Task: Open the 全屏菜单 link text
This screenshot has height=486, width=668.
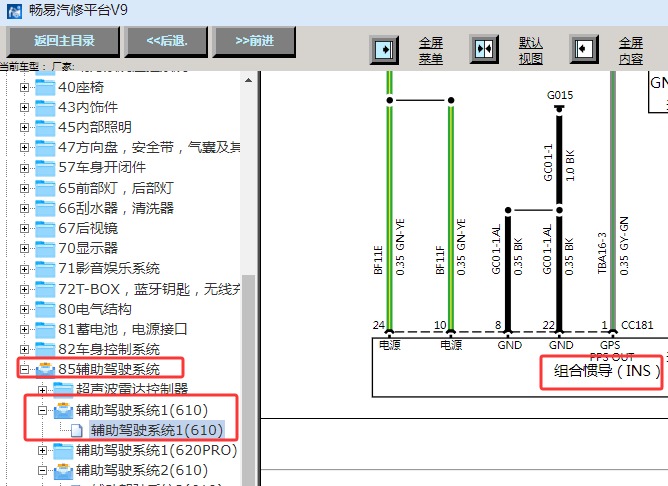Action: [431, 50]
